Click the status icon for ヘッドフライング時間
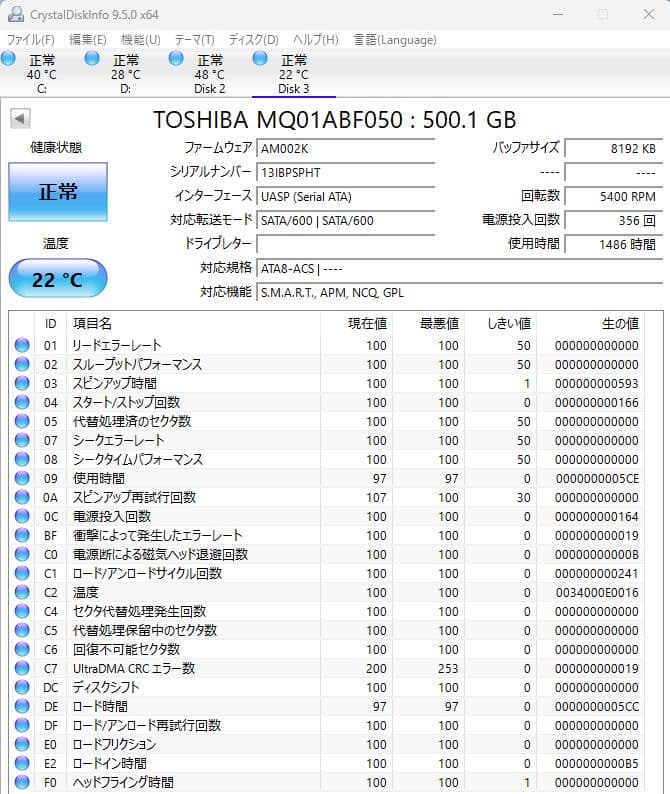Viewport: 670px width, 794px height. 22,782
